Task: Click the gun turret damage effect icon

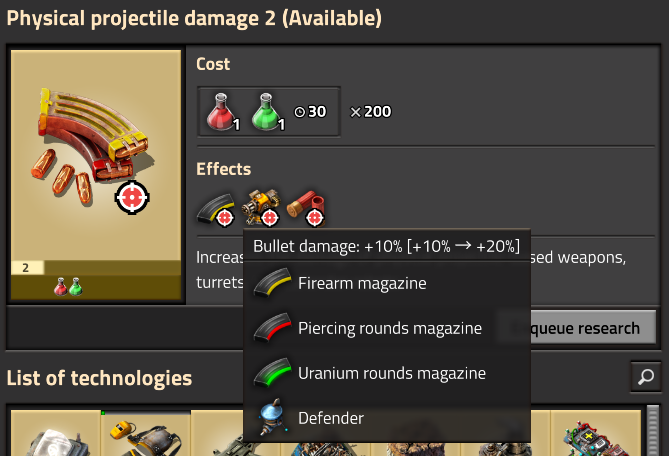Action: click(x=261, y=207)
